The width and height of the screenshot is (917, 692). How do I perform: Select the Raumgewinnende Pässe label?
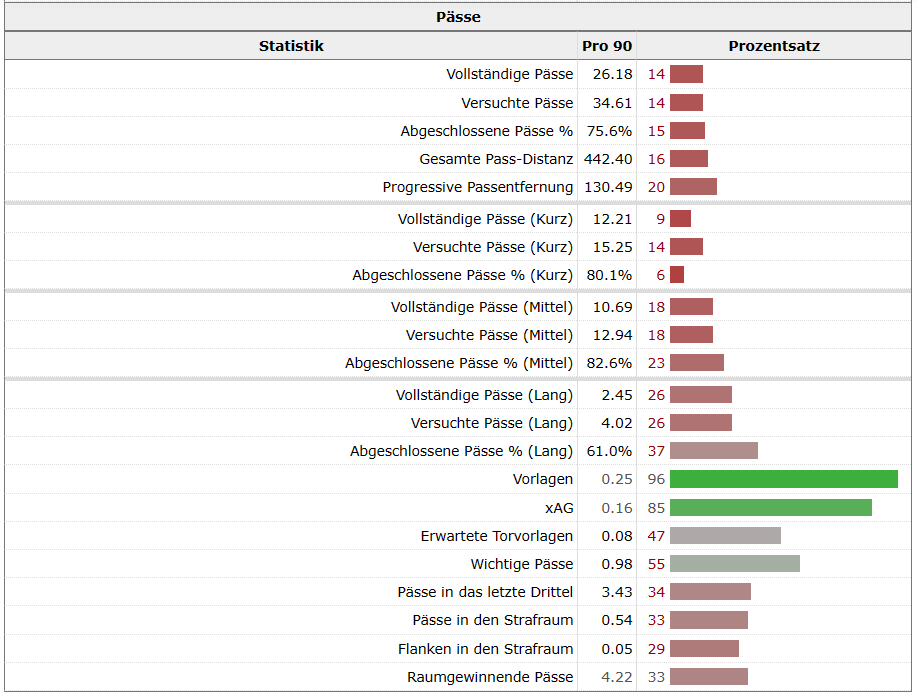tap(490, 677)
